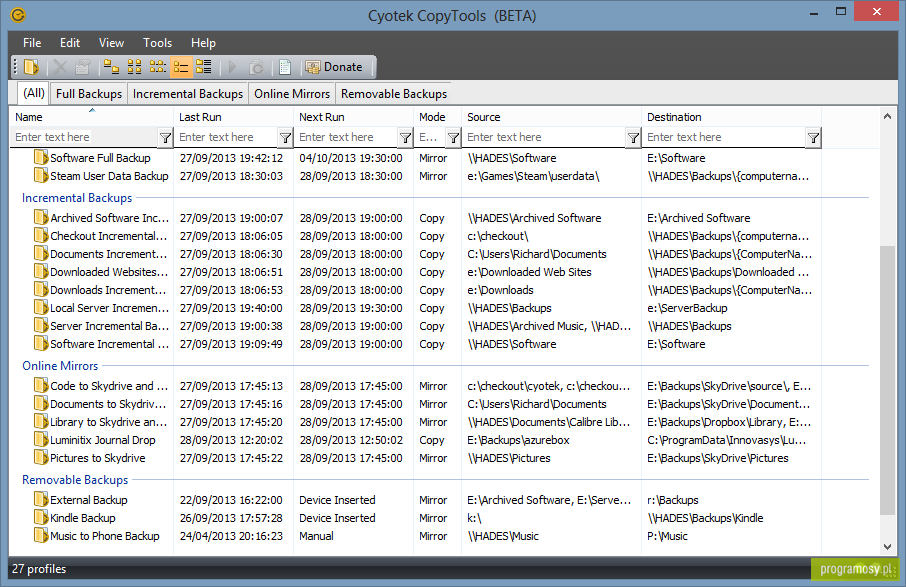Click the vertical scrollbar thumb
The image size is (906, 587).
pyautogui.click(x=887, y=380)
